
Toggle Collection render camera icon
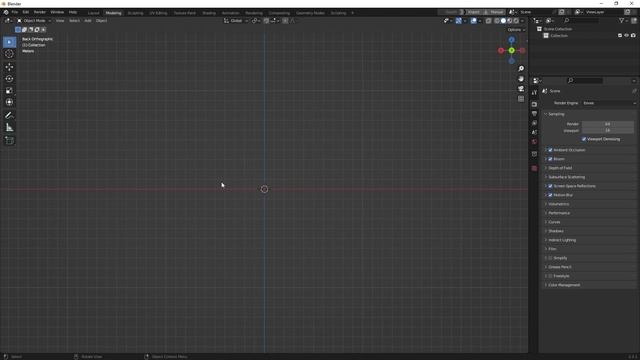click(633, 36)
